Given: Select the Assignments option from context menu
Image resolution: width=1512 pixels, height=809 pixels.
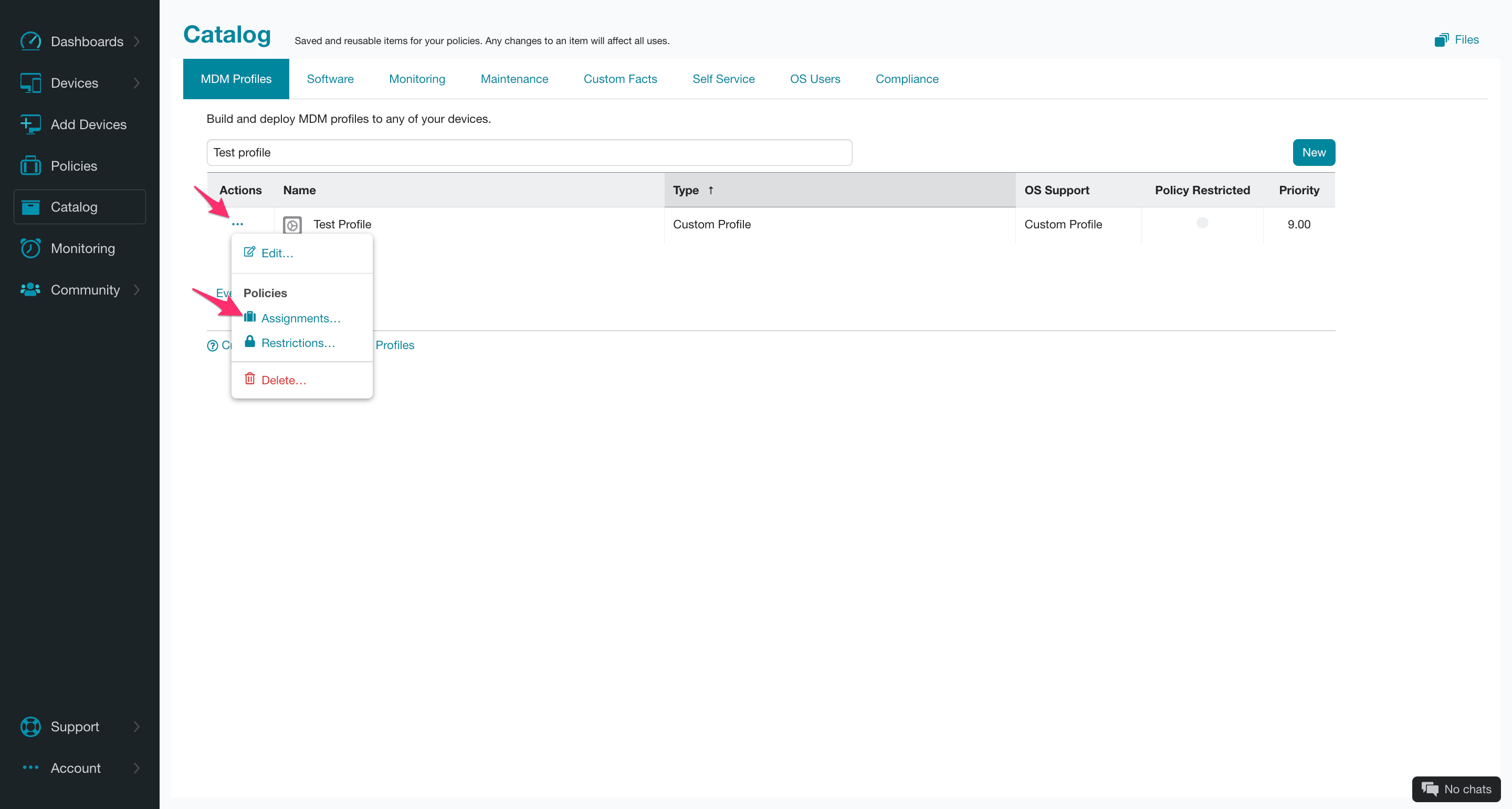Looking at the screenshot, I should 300,318.
